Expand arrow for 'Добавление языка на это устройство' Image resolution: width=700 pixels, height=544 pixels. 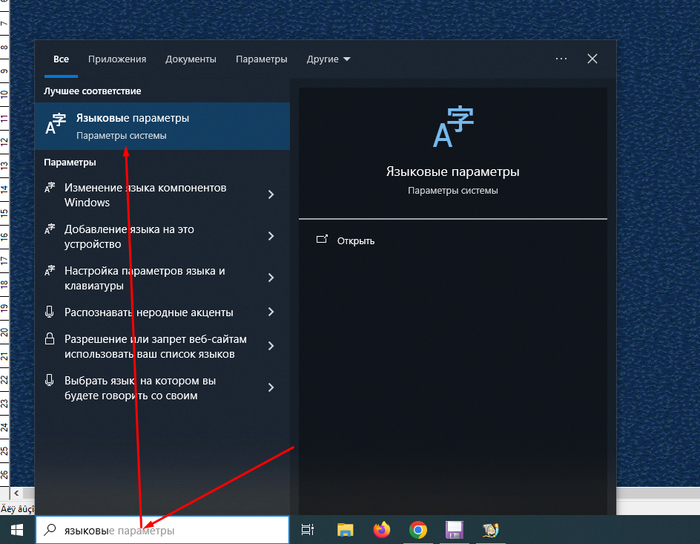271,236
